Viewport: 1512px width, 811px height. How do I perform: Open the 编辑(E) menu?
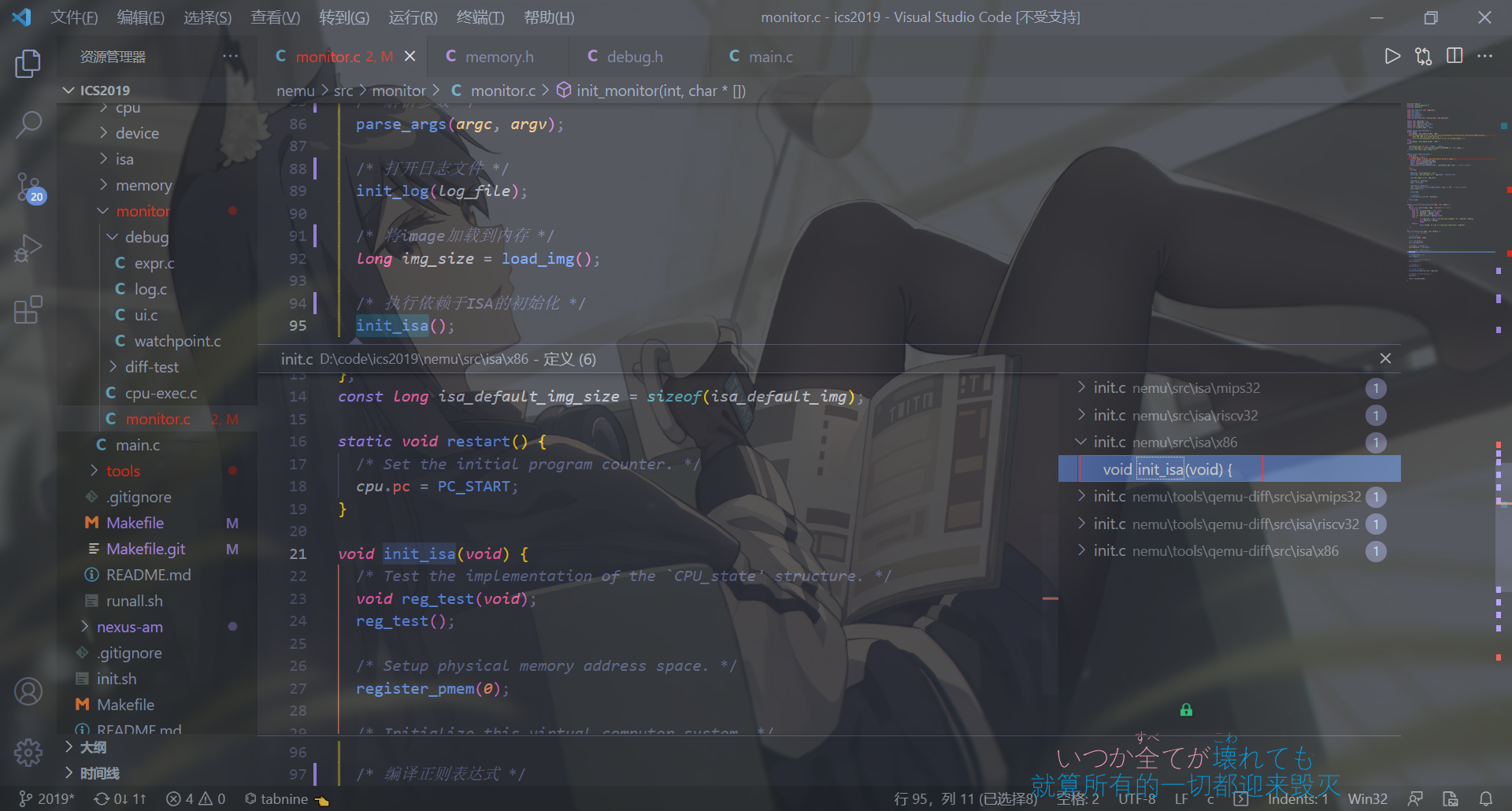pyautogui.click(x=140, y=17)
